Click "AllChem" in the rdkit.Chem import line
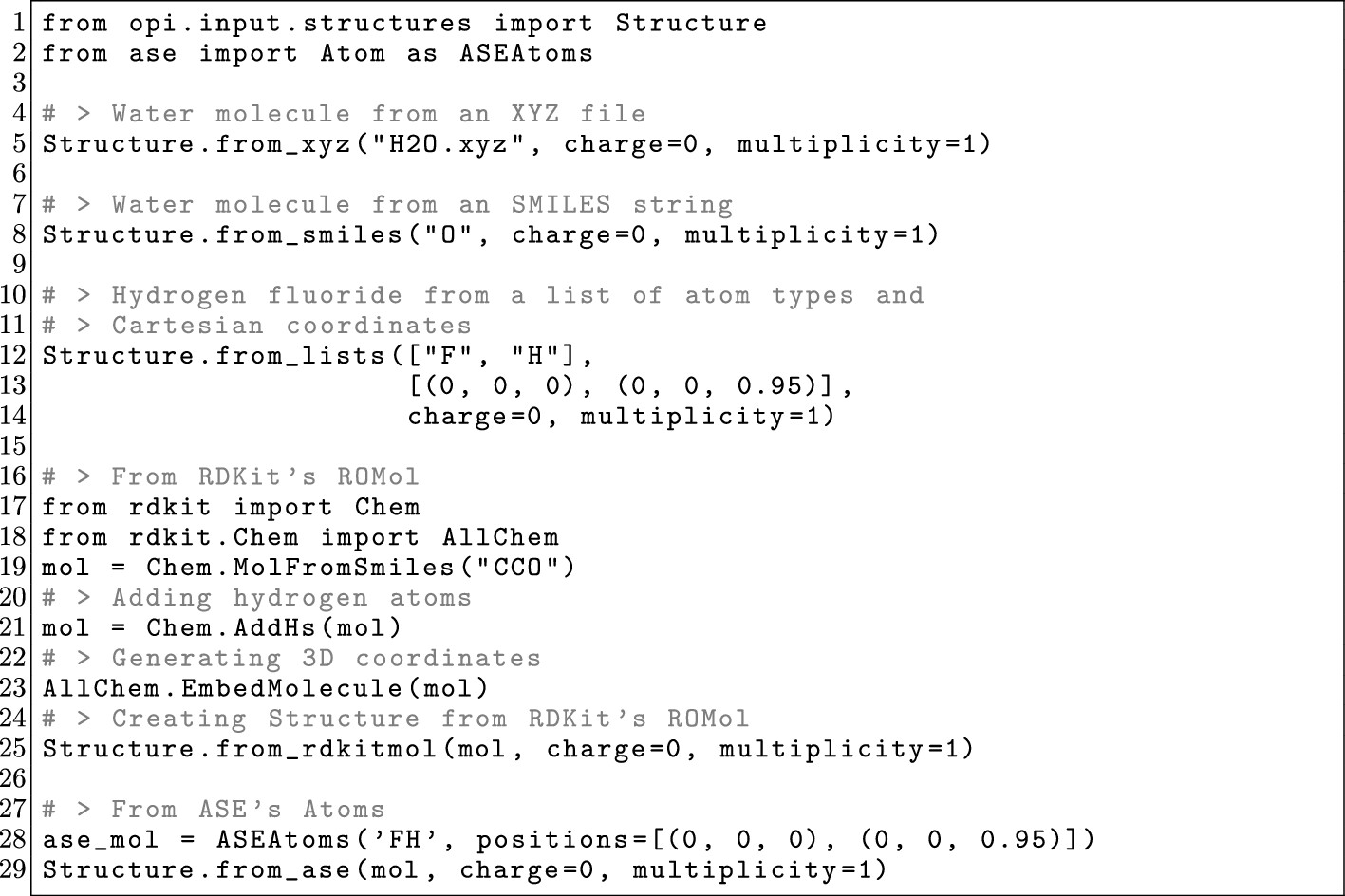 point(500,537)
